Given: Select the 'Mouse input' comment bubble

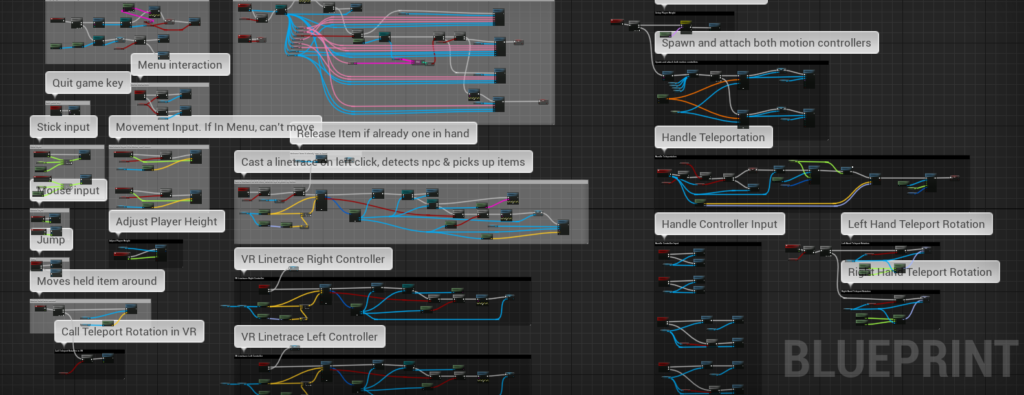Looking at the screenshot, I should pos(69,190).
